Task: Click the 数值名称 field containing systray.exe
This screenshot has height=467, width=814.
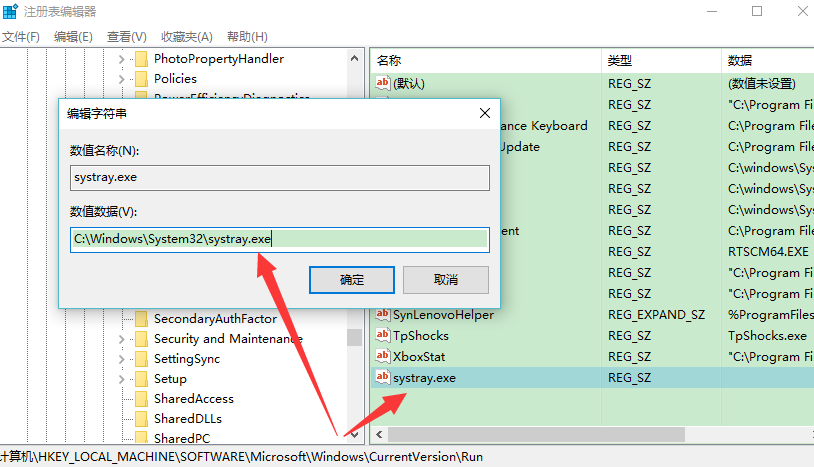Action: 280,177
